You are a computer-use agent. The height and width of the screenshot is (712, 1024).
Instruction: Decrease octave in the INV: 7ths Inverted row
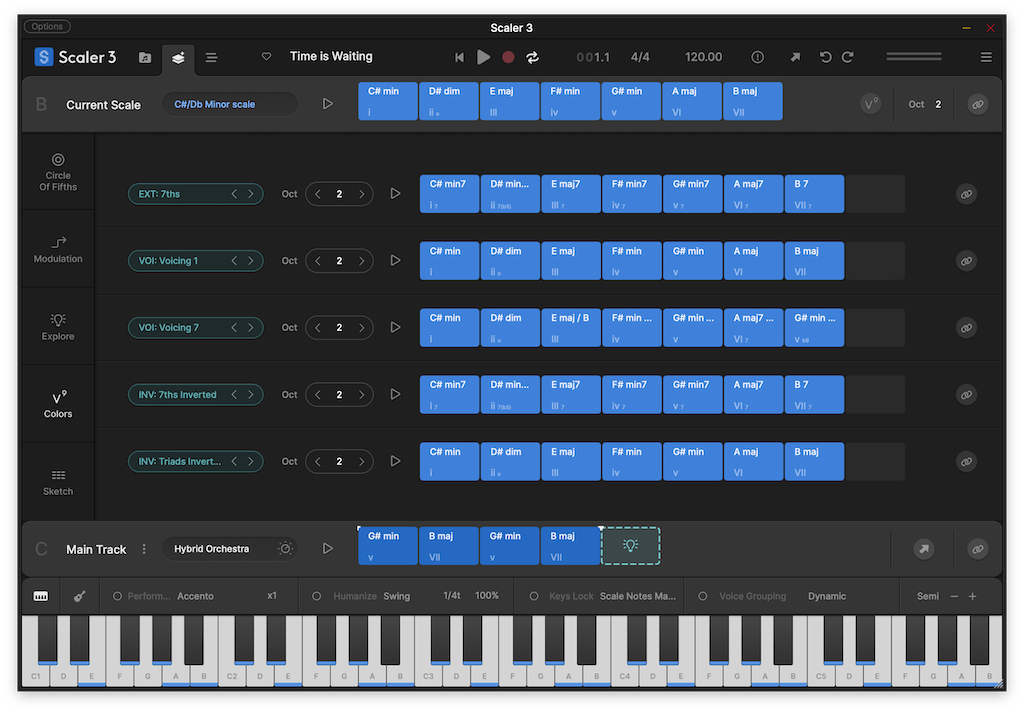point(318,395)
